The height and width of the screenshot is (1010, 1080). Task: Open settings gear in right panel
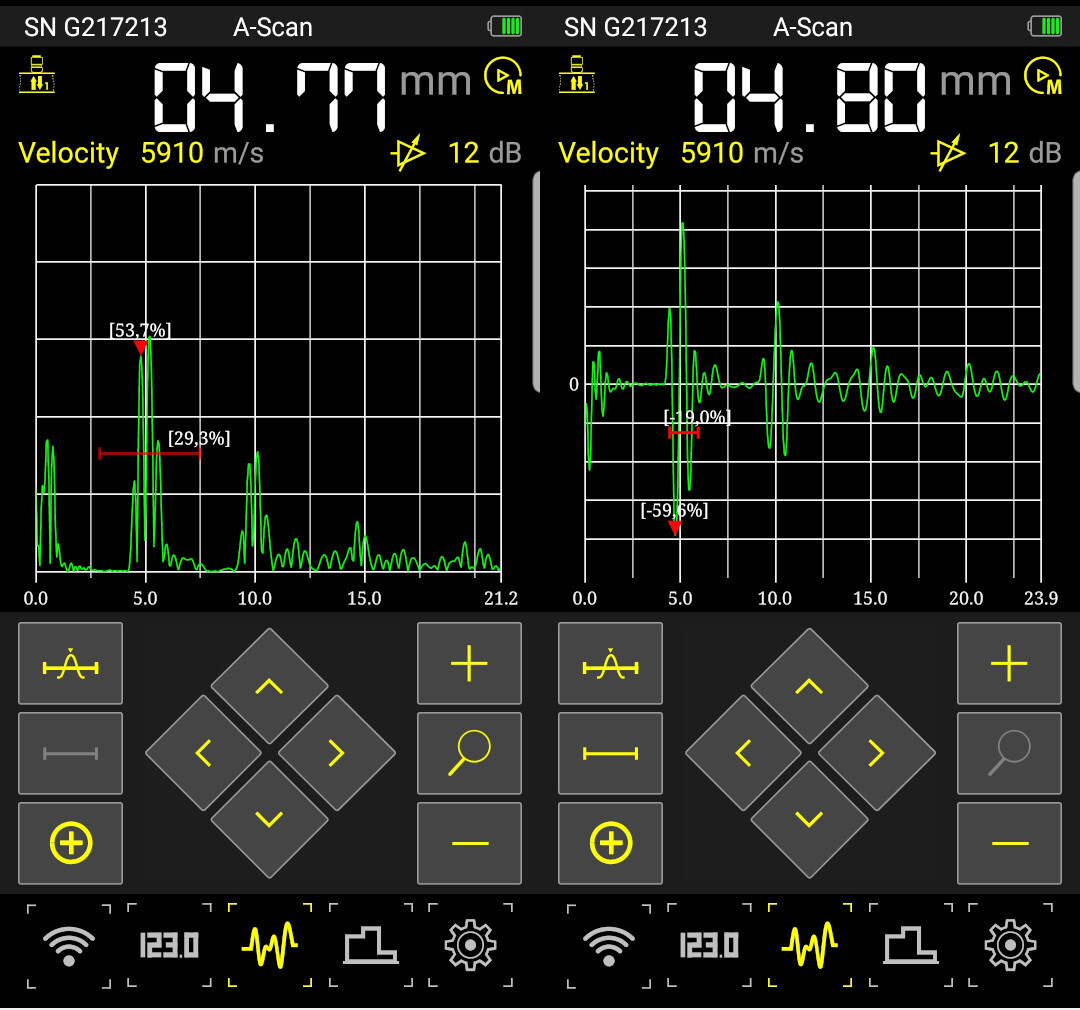tap(1009, 945)
